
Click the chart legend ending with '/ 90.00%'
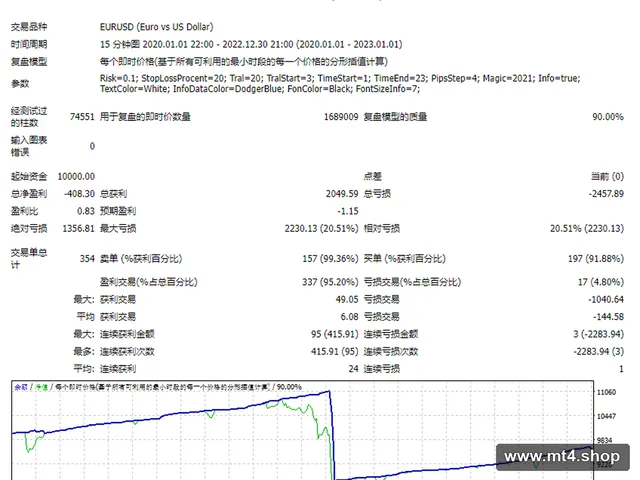click(x=158, y=387)
